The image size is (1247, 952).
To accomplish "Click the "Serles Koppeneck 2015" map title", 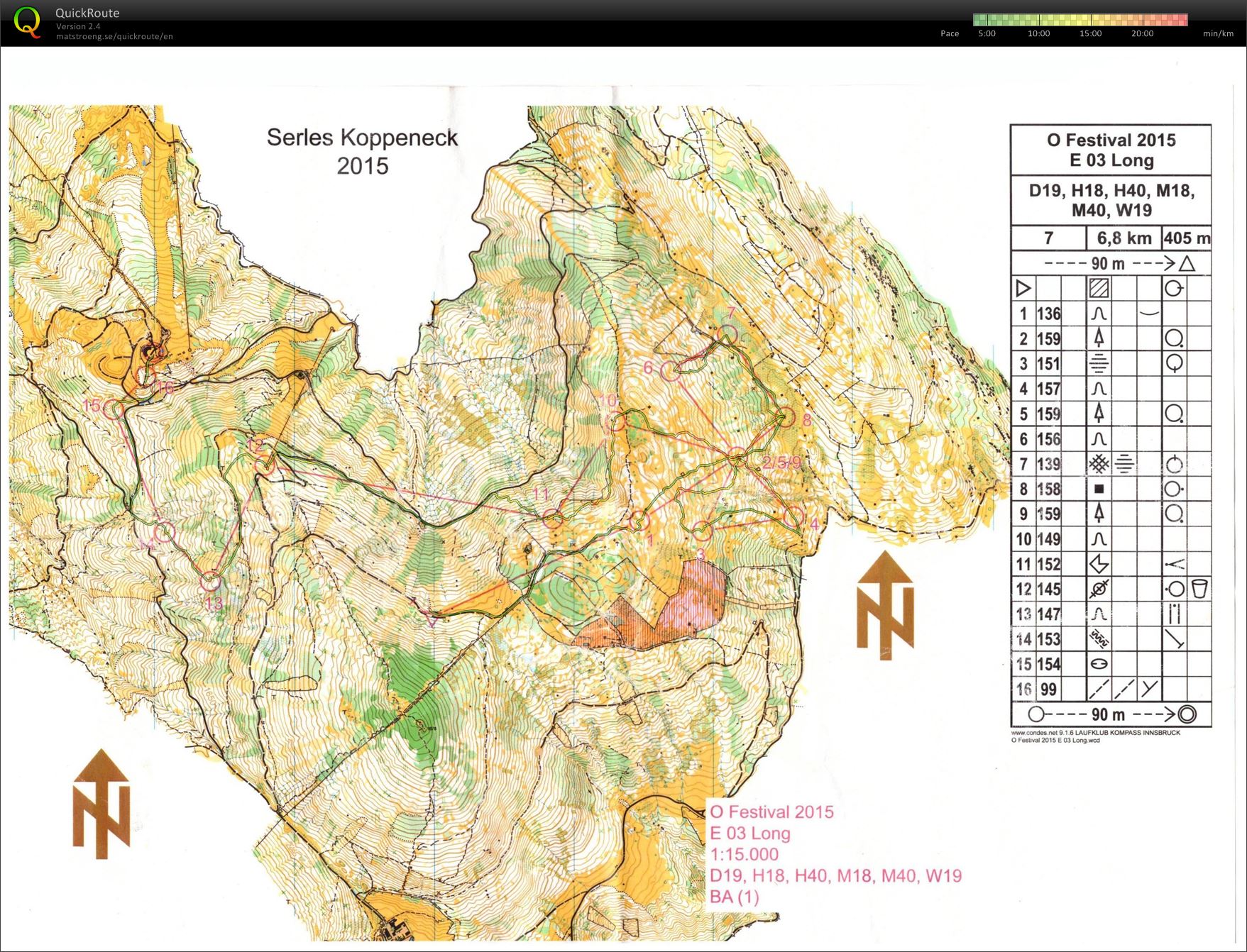I will (362, 151).
